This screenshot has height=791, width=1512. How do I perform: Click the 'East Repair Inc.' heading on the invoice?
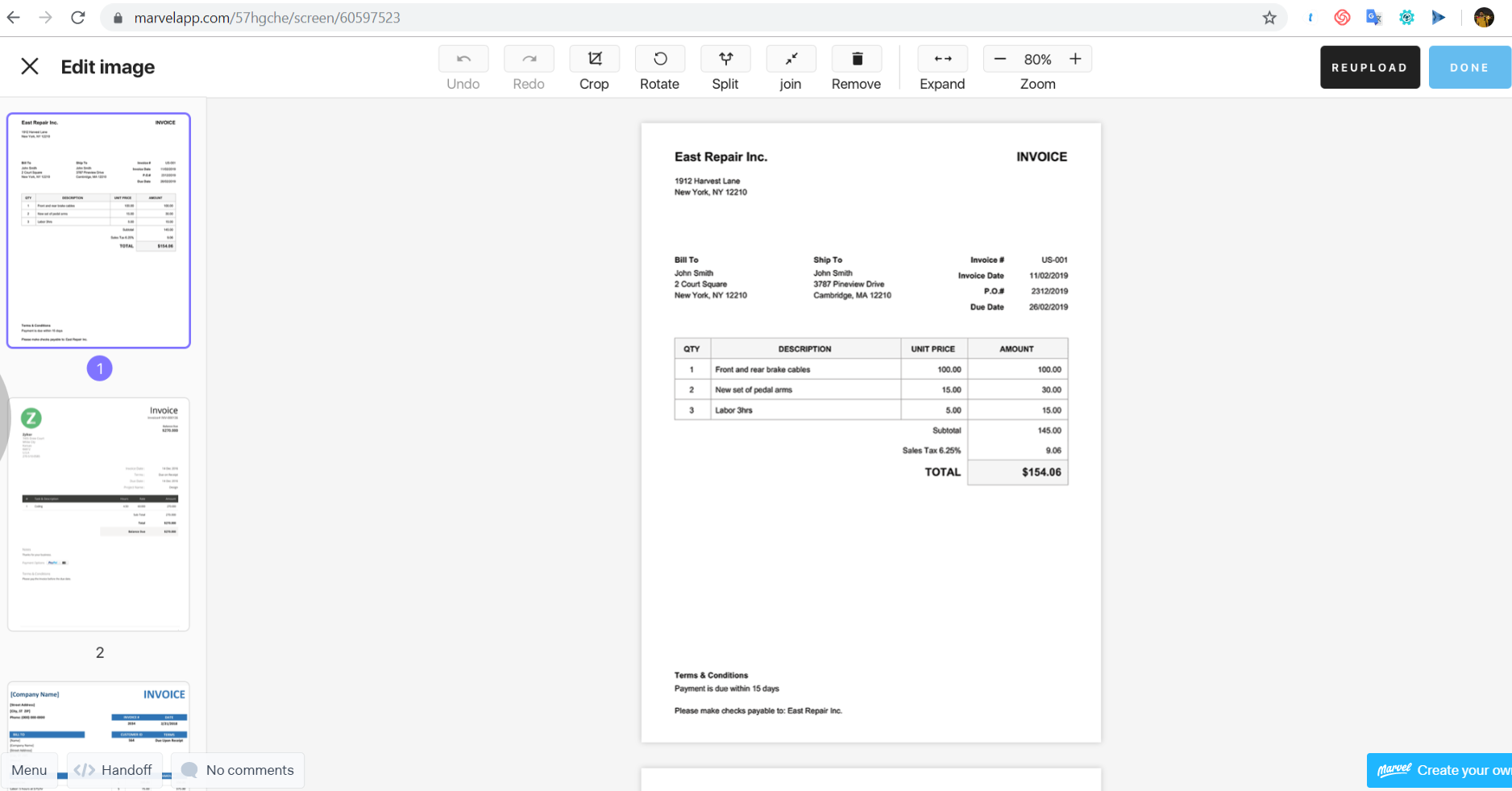(x=721, y=157)
